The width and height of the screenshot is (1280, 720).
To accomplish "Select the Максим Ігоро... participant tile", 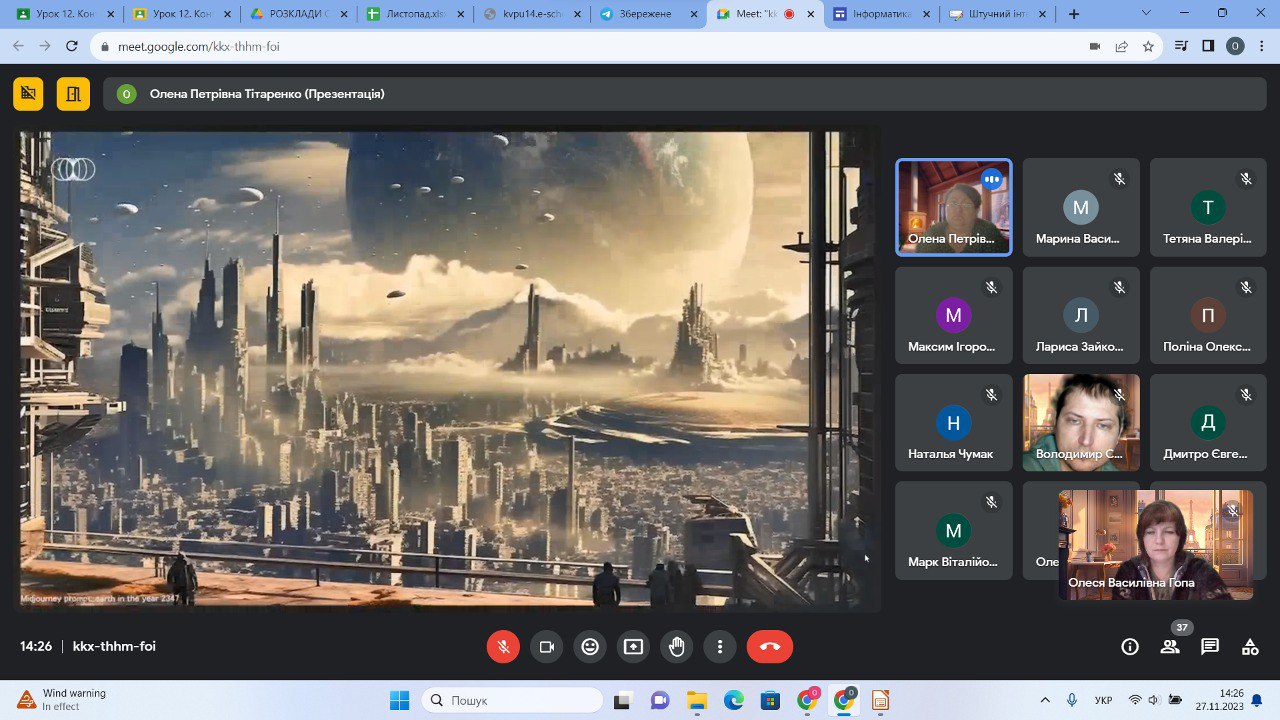I will 954,315.
